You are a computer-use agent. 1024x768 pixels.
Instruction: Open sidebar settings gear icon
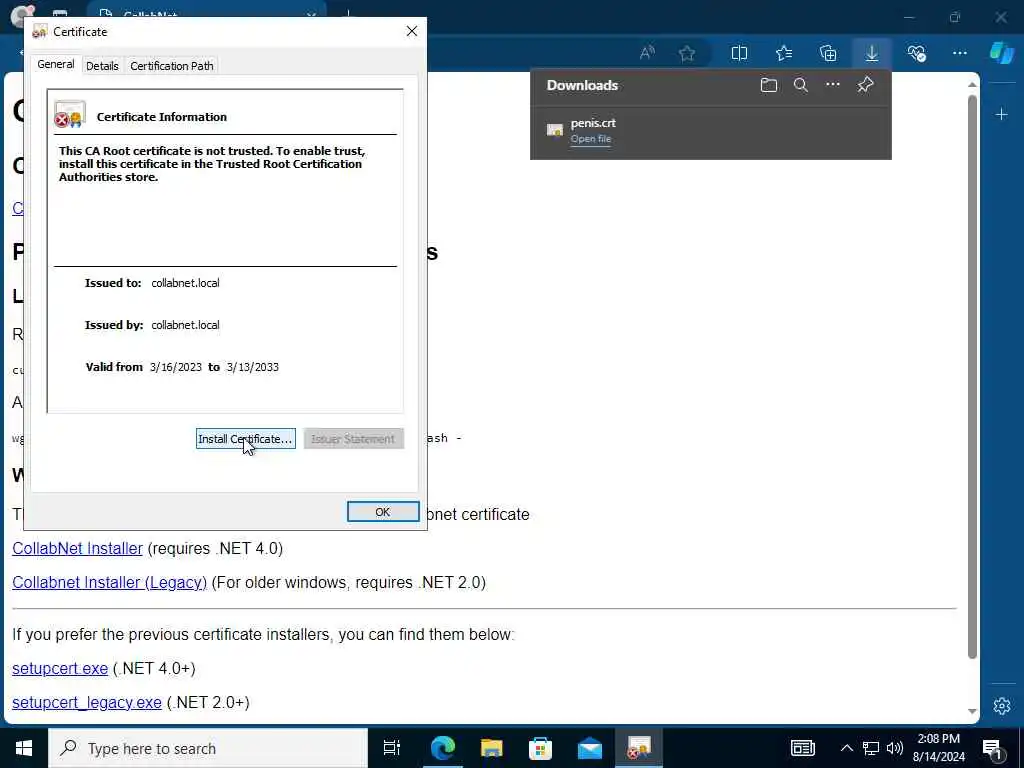coord(1002,706)
